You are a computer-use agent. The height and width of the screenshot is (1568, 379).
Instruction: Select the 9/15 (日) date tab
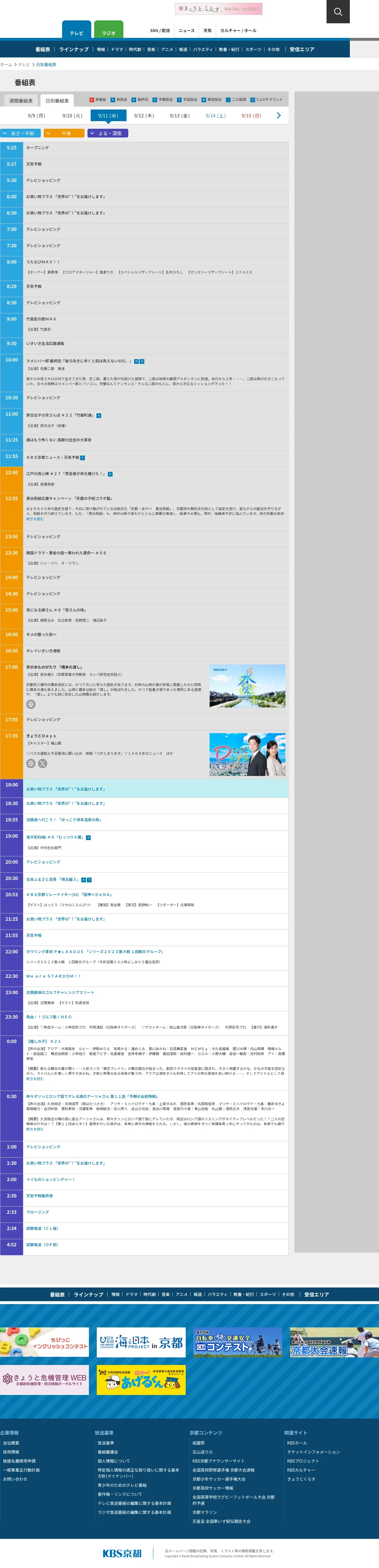tap(251, 116)
